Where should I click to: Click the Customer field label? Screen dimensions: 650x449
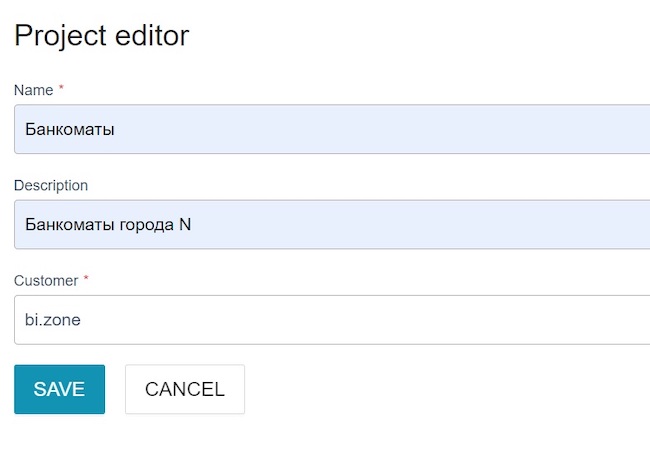point(45,280)
